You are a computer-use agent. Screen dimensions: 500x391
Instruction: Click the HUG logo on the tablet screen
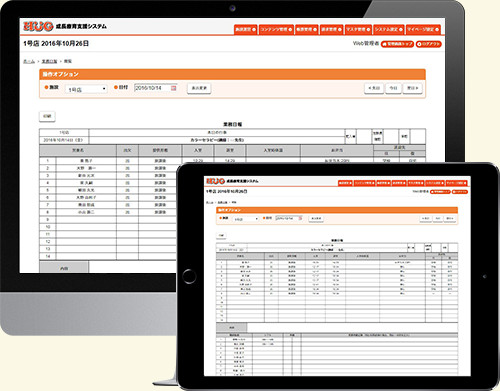(215, 181)
